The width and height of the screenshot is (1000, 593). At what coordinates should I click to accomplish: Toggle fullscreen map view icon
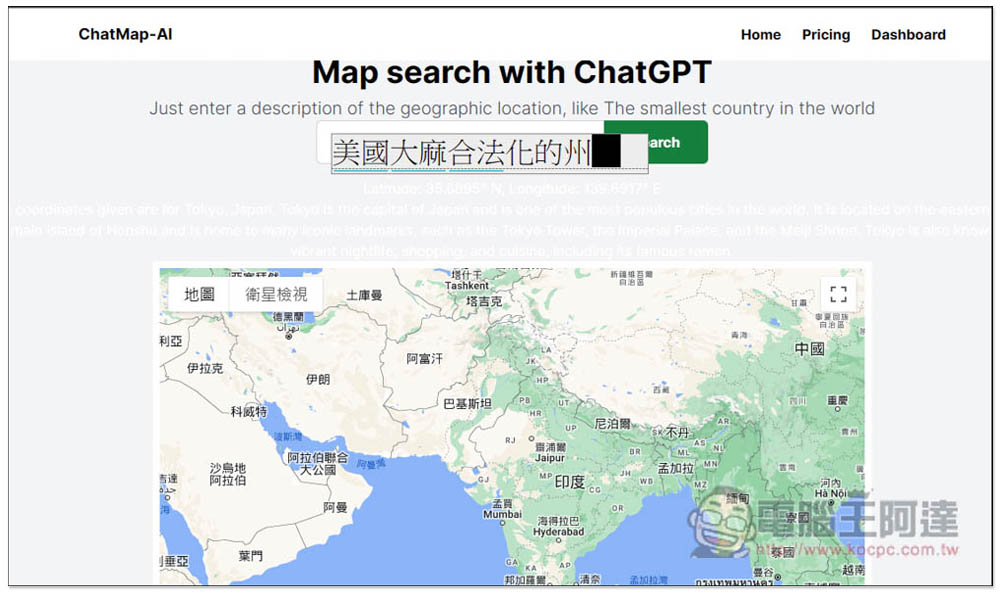838,294
